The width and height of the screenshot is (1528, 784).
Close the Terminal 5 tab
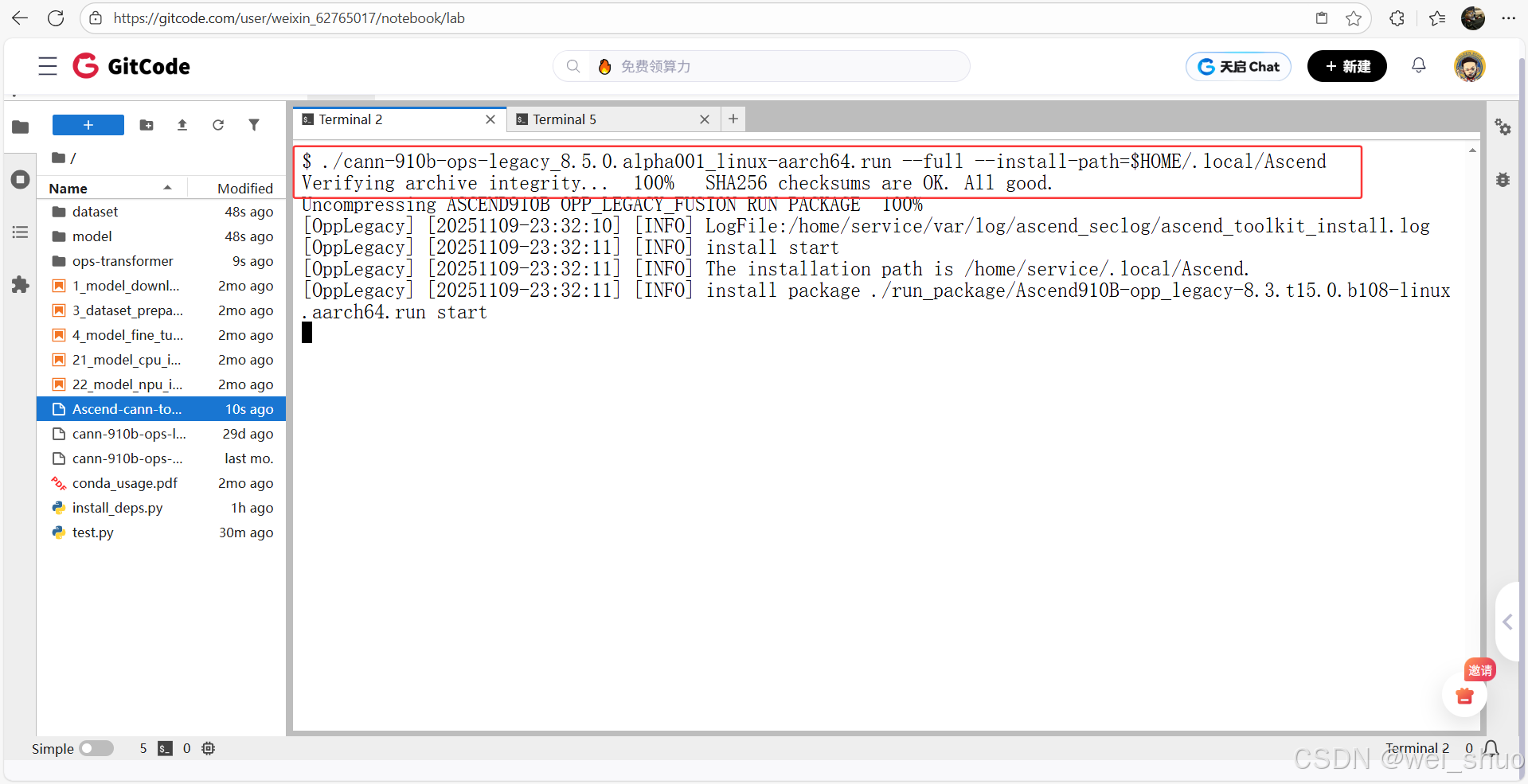tap(705, 119)
